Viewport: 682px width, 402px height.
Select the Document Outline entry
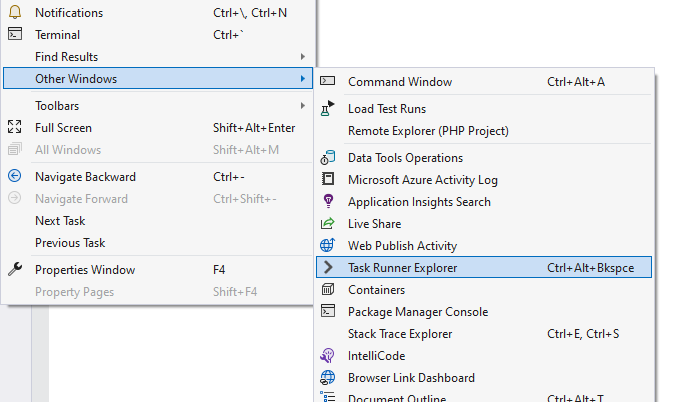click(x=484, y=396)
